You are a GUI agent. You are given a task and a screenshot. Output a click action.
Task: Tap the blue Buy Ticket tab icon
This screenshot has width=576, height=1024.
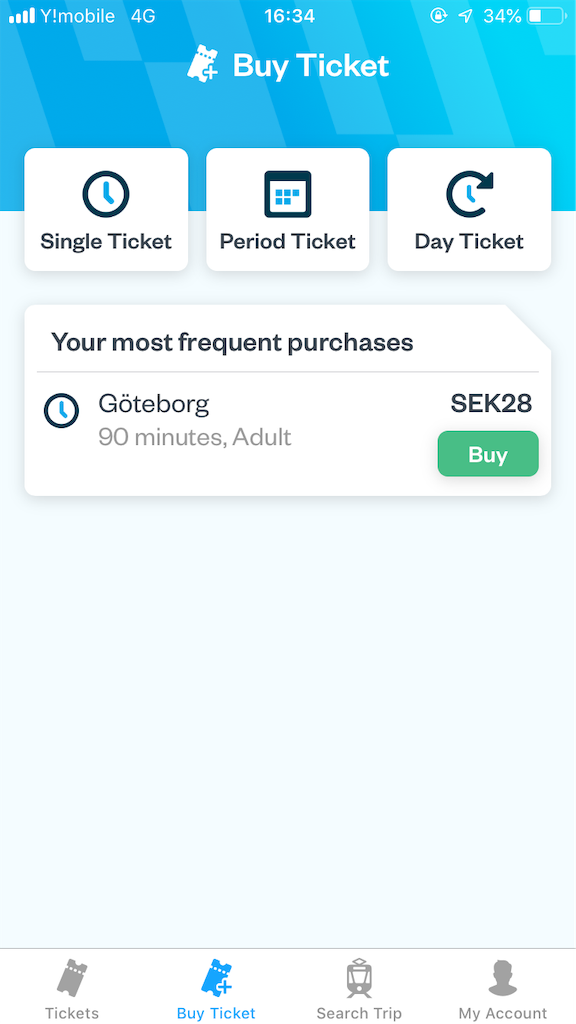pyautogui.click(x=216, y=978)
